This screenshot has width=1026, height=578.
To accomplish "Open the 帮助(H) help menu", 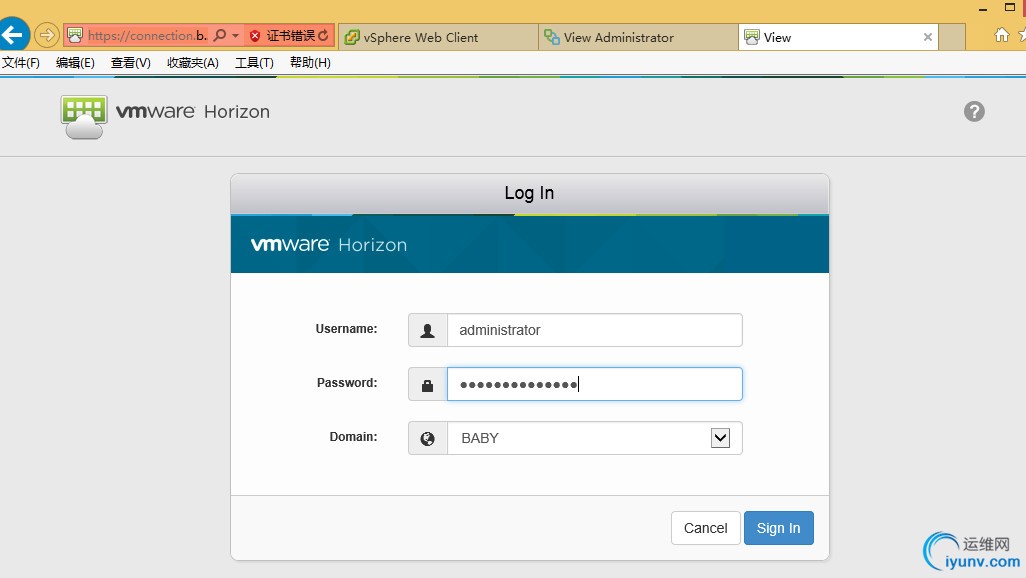I will [310, 63].
